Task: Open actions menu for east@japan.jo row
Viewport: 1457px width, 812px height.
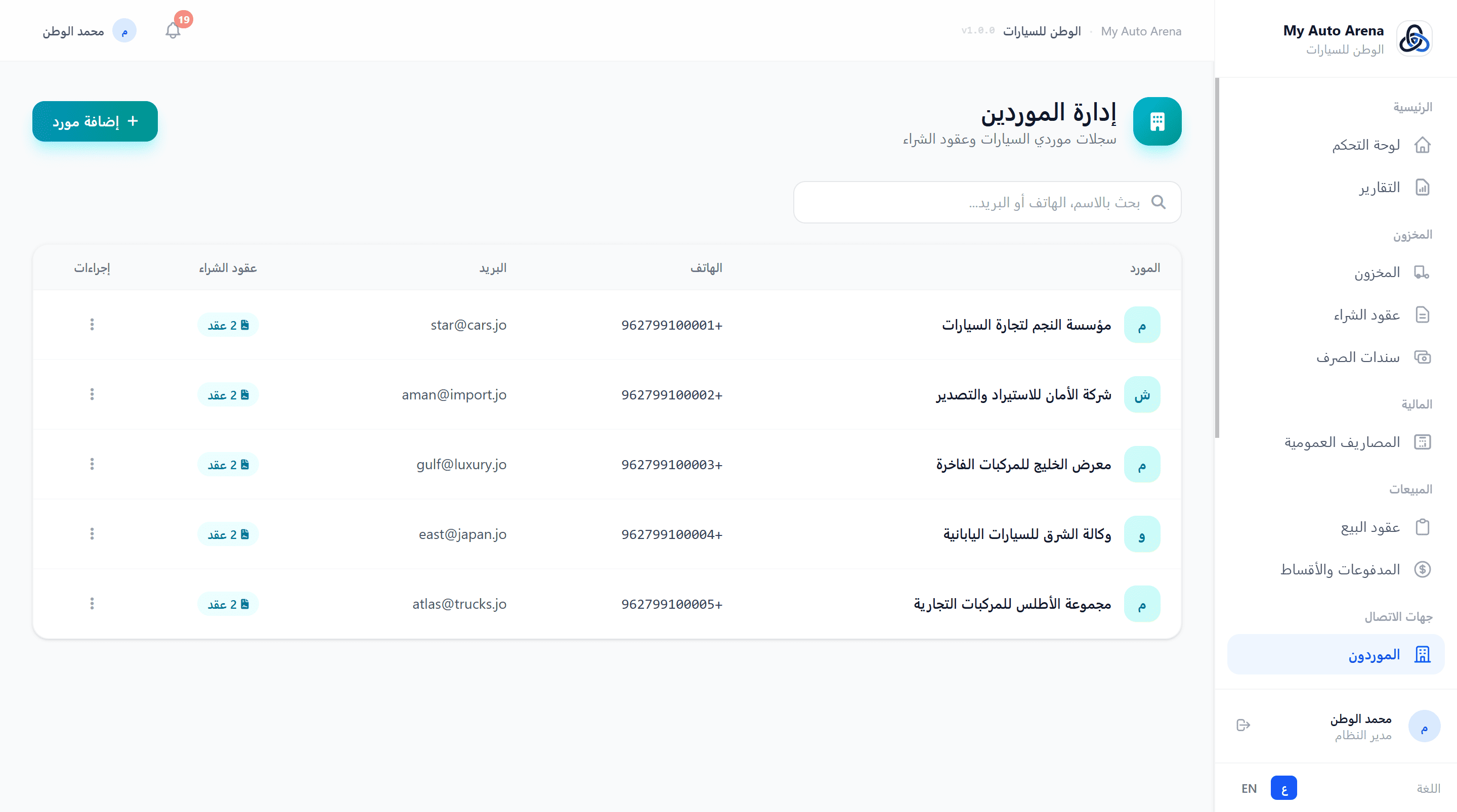Action: (92, 534)
